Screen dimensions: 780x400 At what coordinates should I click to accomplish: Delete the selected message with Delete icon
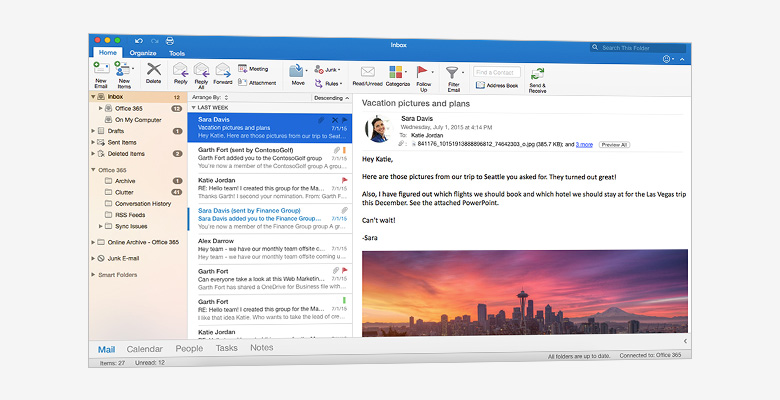pos(153,70)
